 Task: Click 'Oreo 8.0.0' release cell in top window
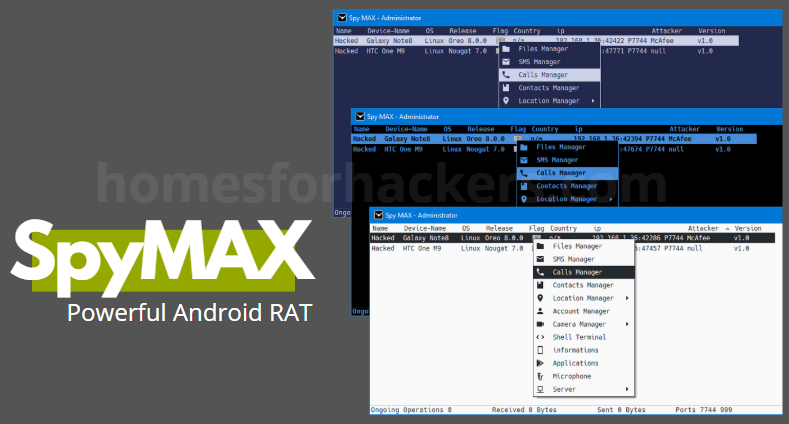click(x=467, y=41)
